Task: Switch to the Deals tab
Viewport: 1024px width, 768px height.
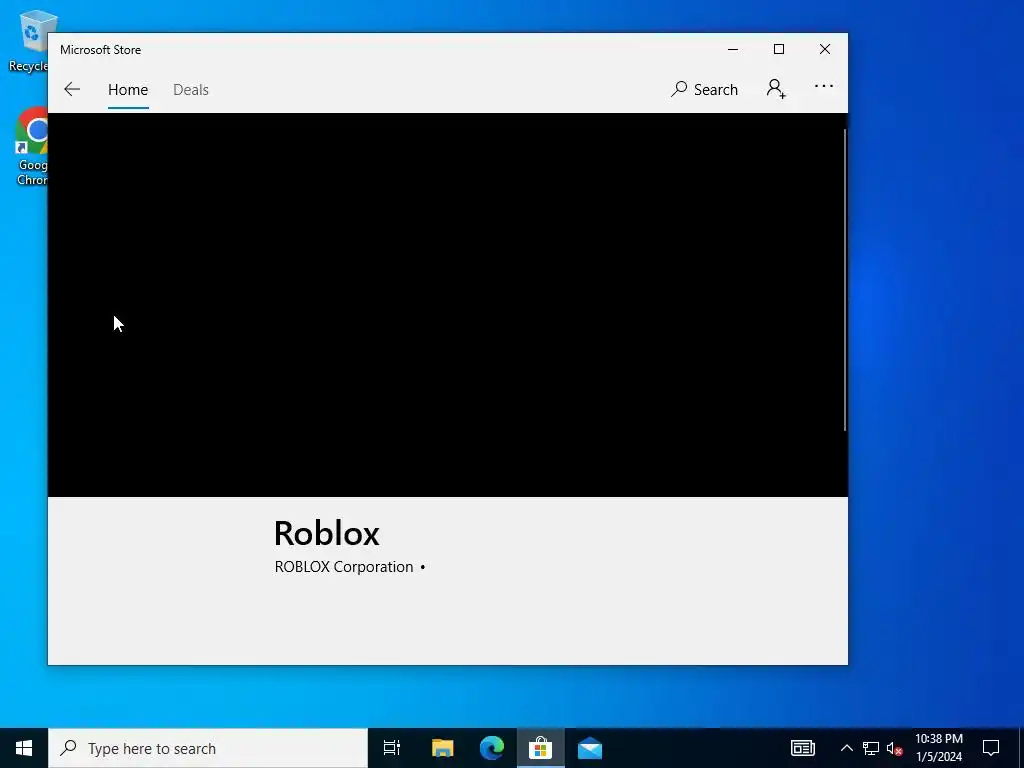Action: [x=191, y=90]
